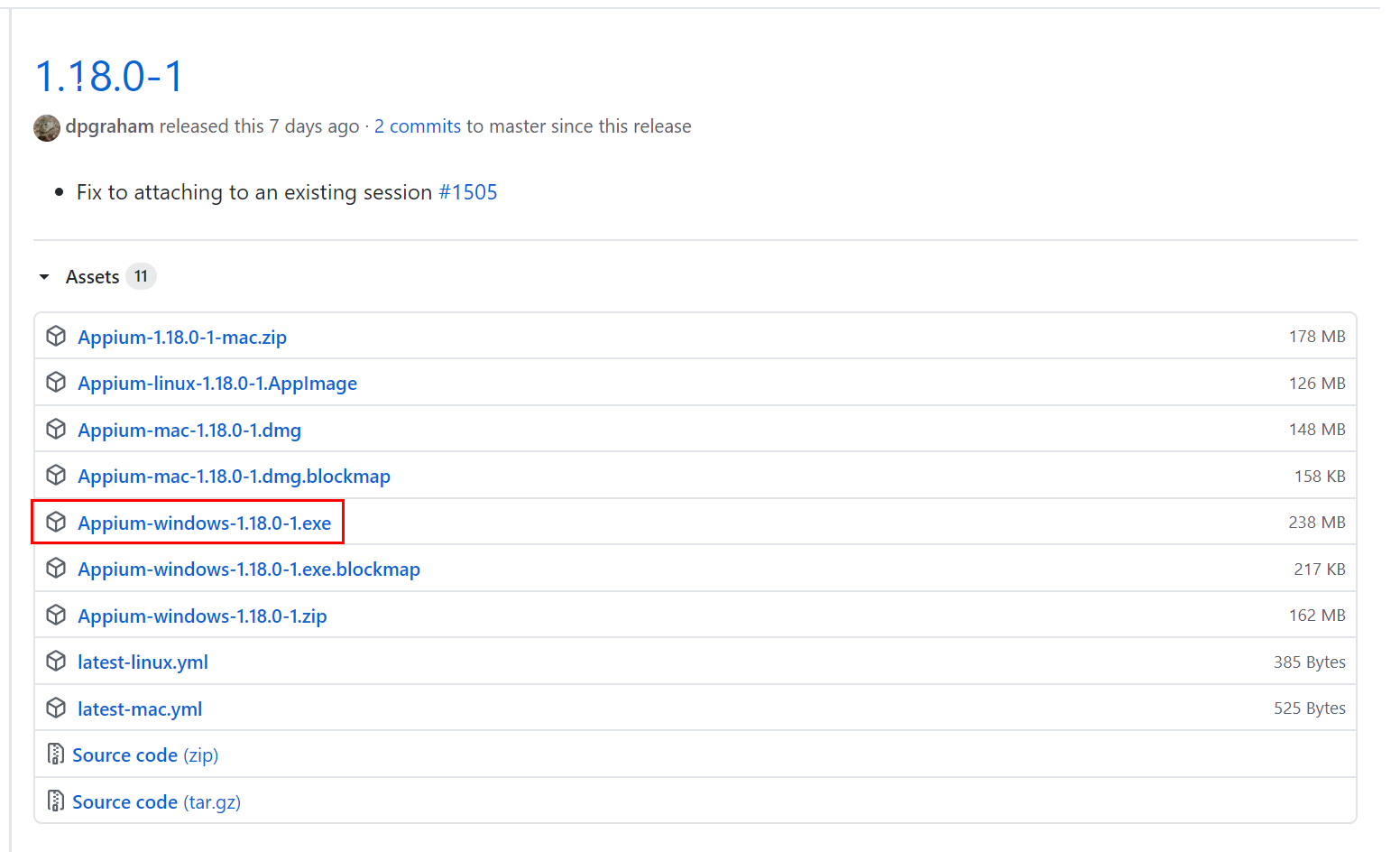Download Appium-windows-1.18.0-1.exe.blockmap
Image resolution: width=1400 pixels, height=852 pixels.
pos(249,570)
